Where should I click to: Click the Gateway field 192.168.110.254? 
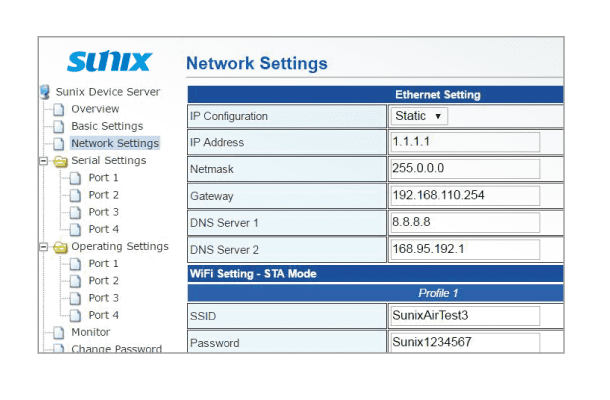(x=465, y=196)
